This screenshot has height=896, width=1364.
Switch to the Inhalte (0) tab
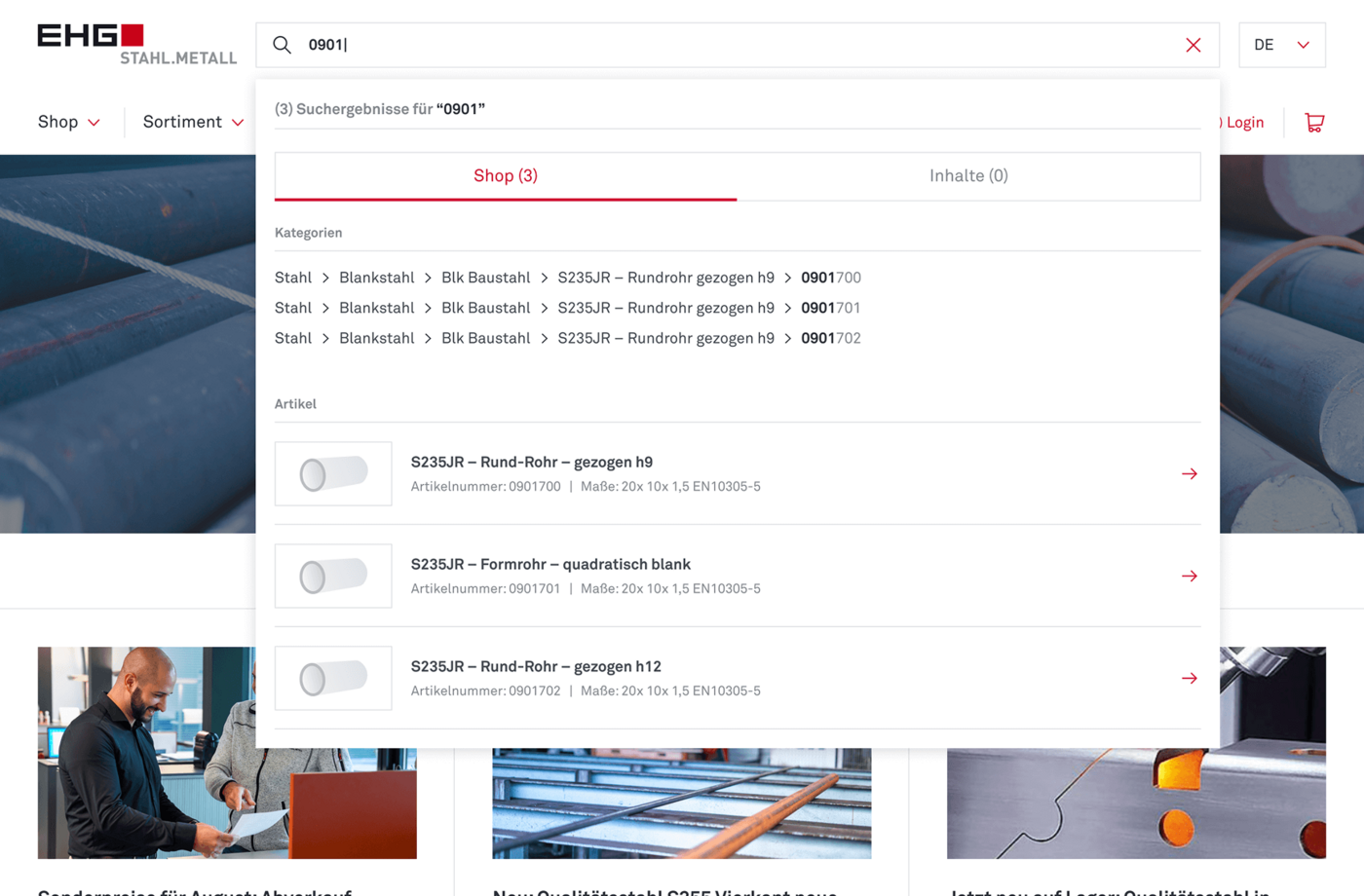point(968,176)
